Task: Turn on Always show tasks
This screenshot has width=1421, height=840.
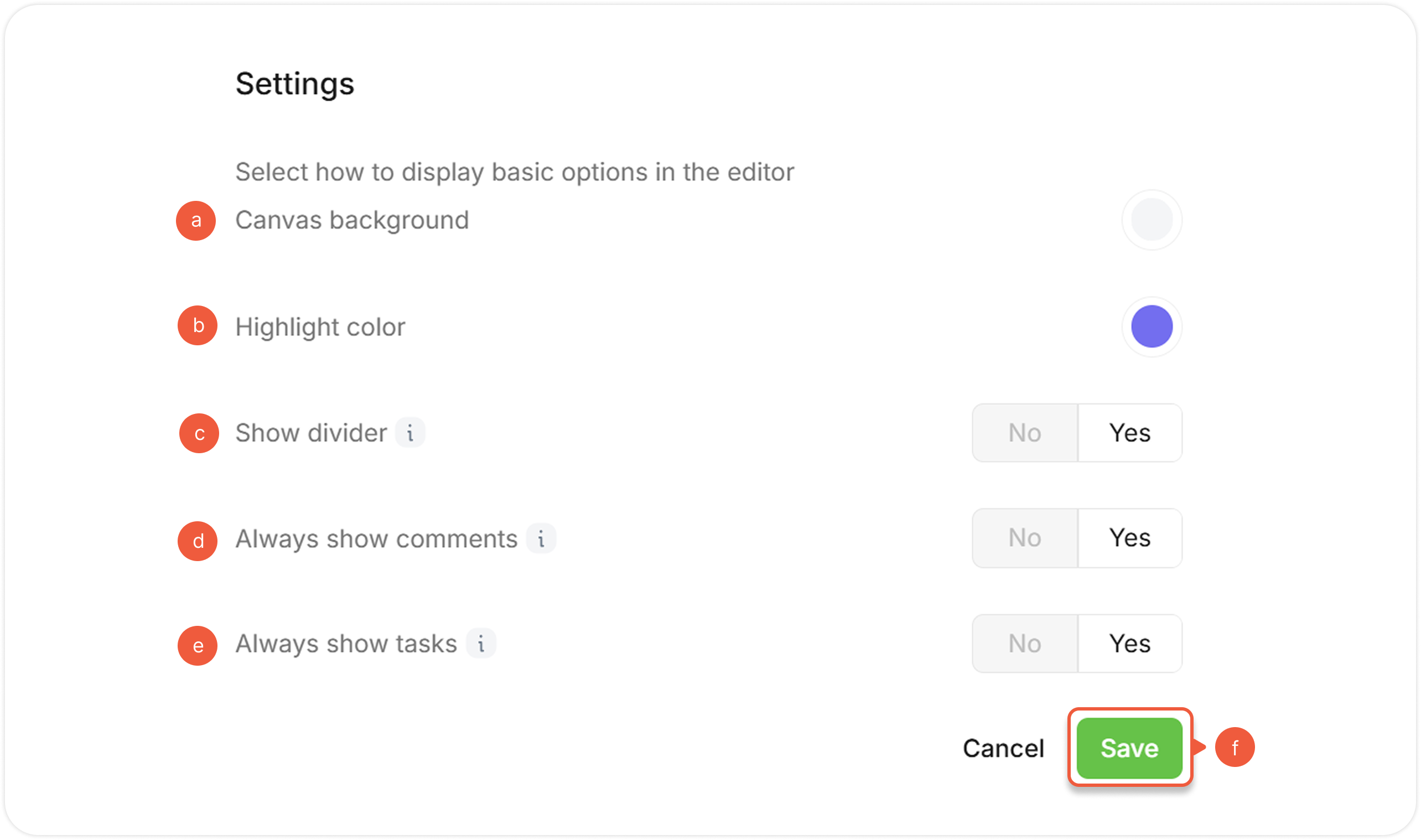Action: [x=1129, y=644]
